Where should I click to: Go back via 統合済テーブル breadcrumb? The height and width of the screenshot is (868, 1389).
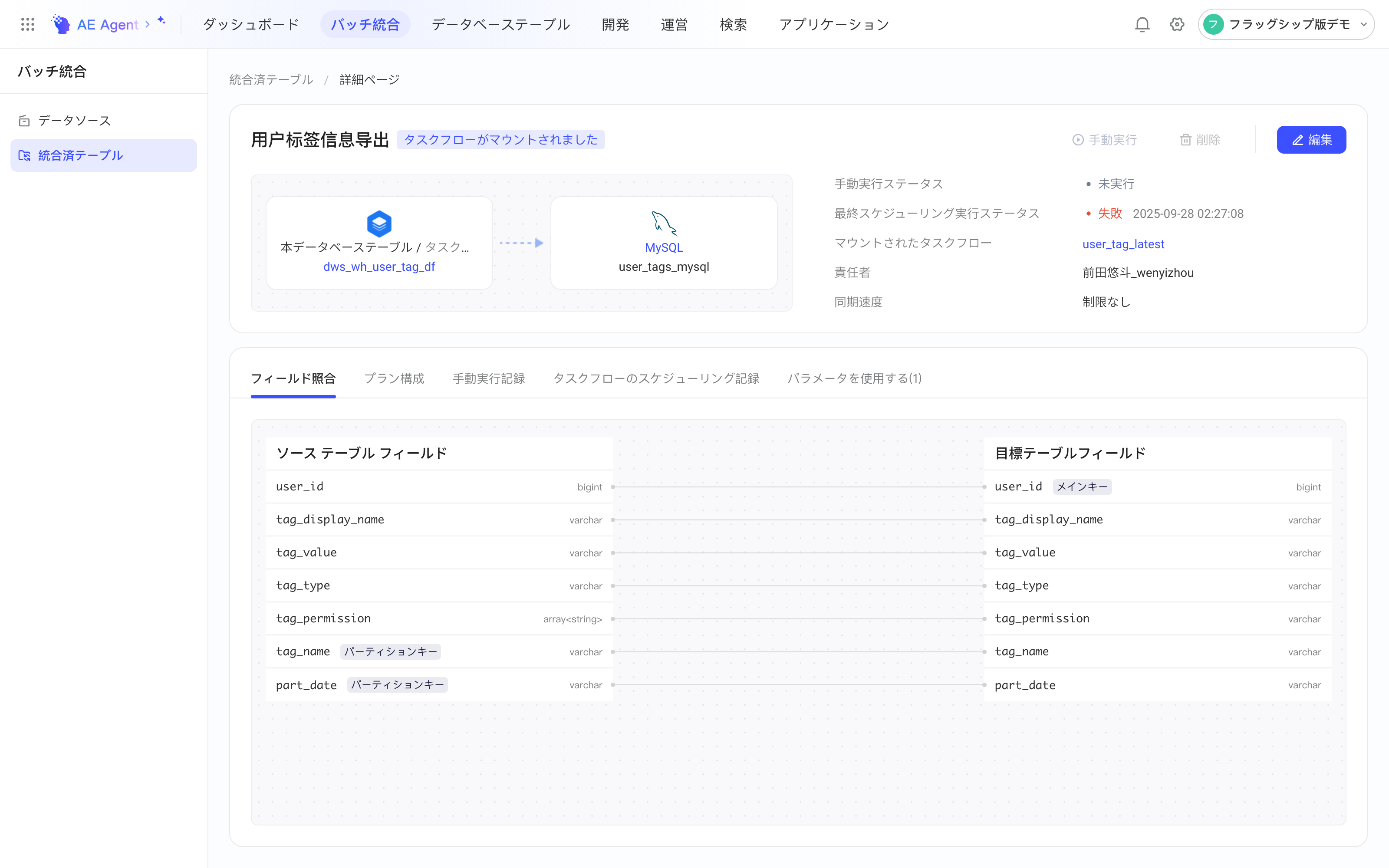(271, 80)
